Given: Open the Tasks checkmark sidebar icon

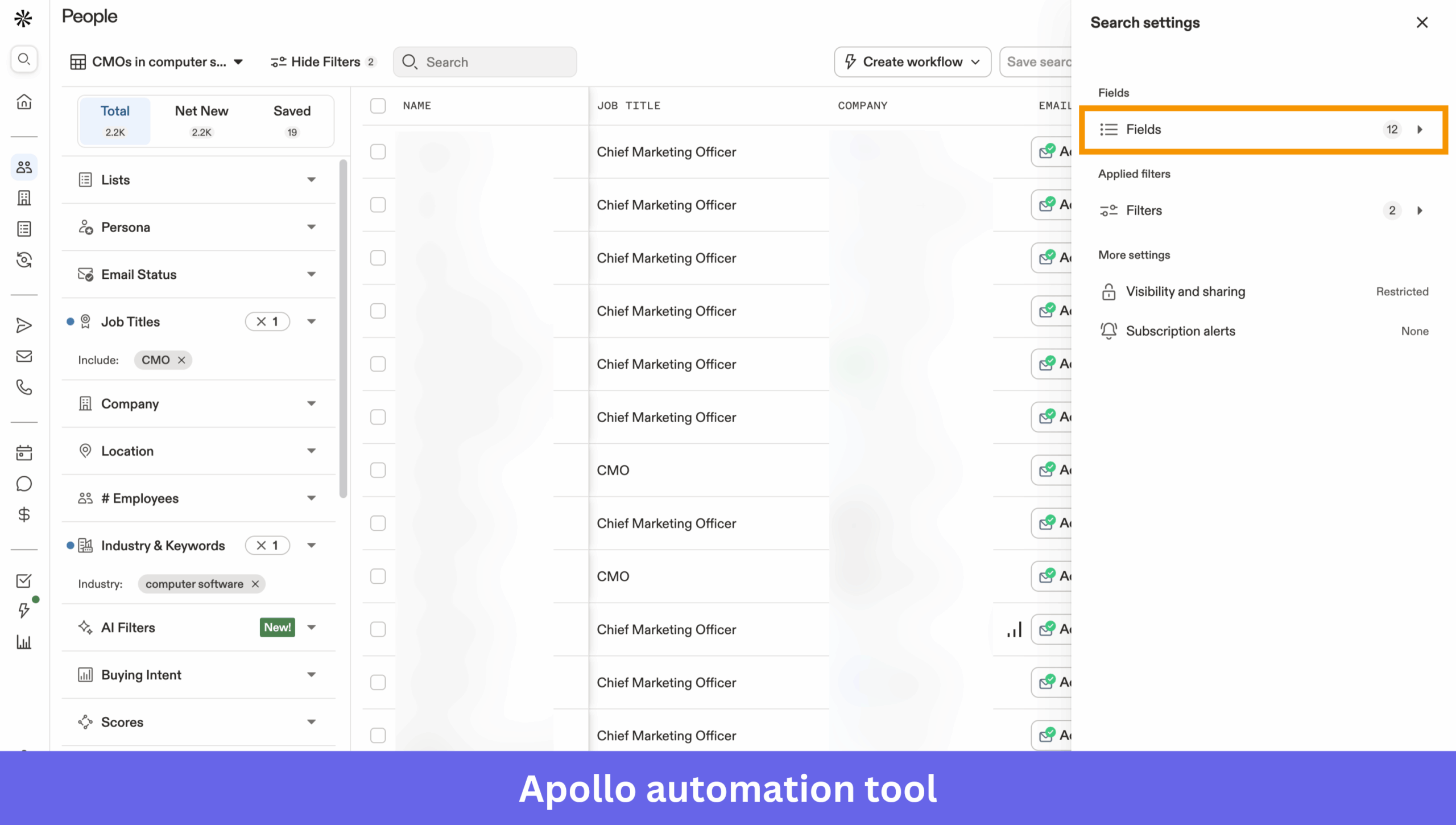Looking at the screenshot, I should [x=24, y=580].
